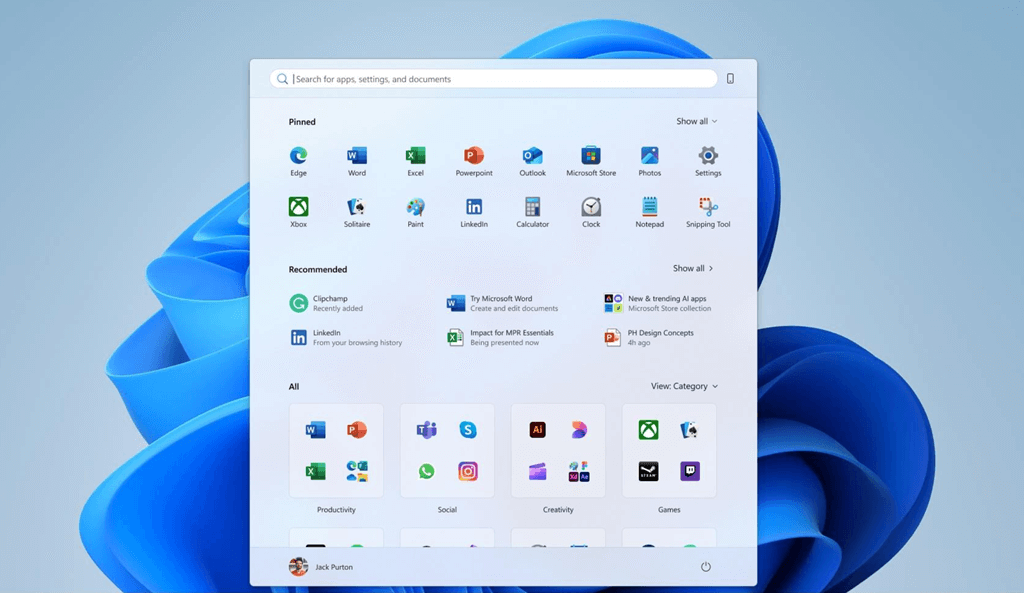This screenshot has width=1024, height=593.
Task: Launch the Outlook app
Action: pyautogui.click(x=532, y=156)
